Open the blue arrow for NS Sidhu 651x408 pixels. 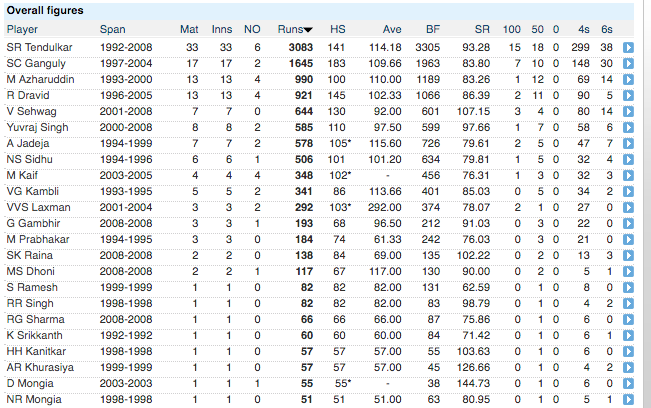628,159
